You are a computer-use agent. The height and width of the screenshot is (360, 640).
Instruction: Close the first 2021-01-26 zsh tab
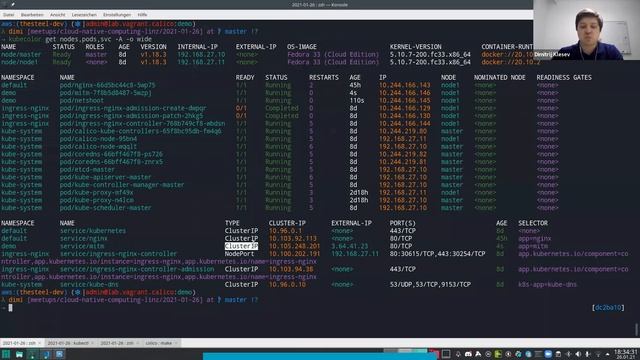point(40,343)
